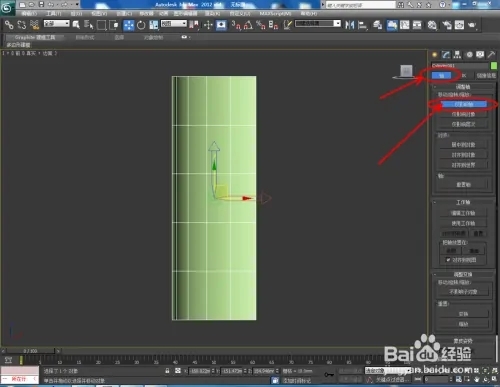Screen dimensions: 500x387
Task: Toggle the Graphite Modeling Tools ribbon icon
Action: [392, 25]
